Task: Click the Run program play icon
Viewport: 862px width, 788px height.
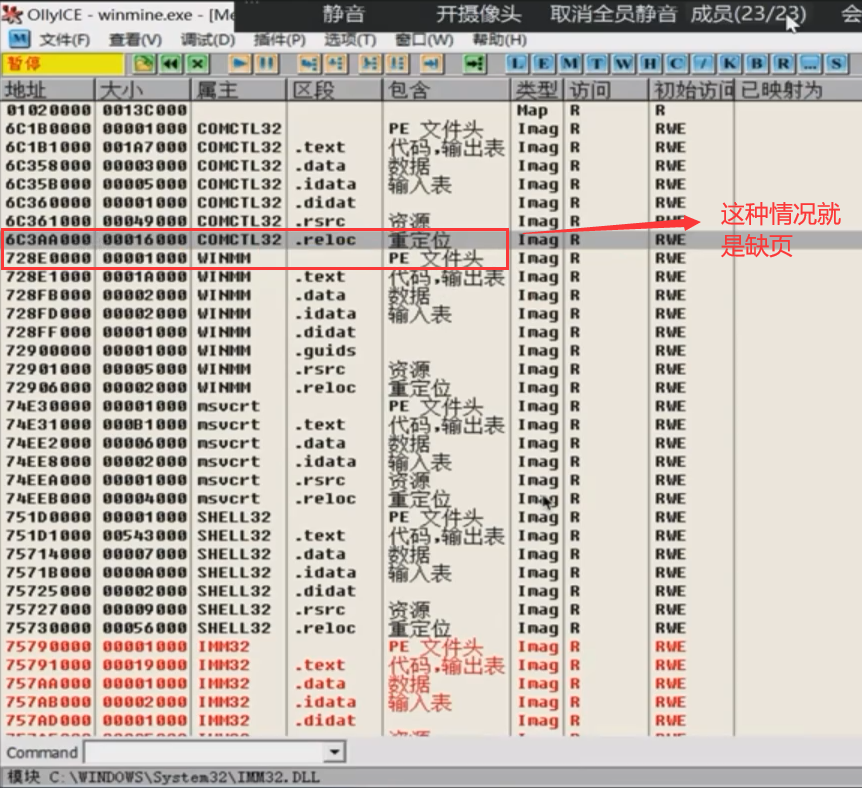Action: click(240, 64)
